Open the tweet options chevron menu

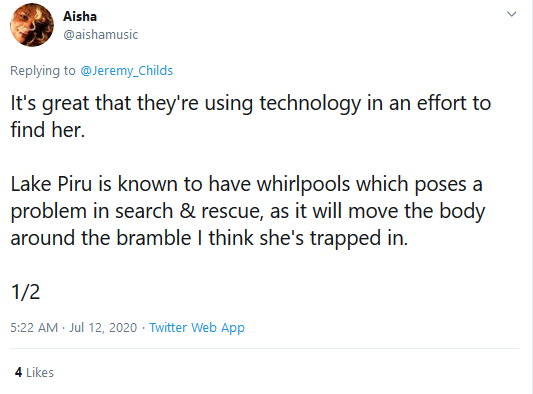[x=511, y=14]
